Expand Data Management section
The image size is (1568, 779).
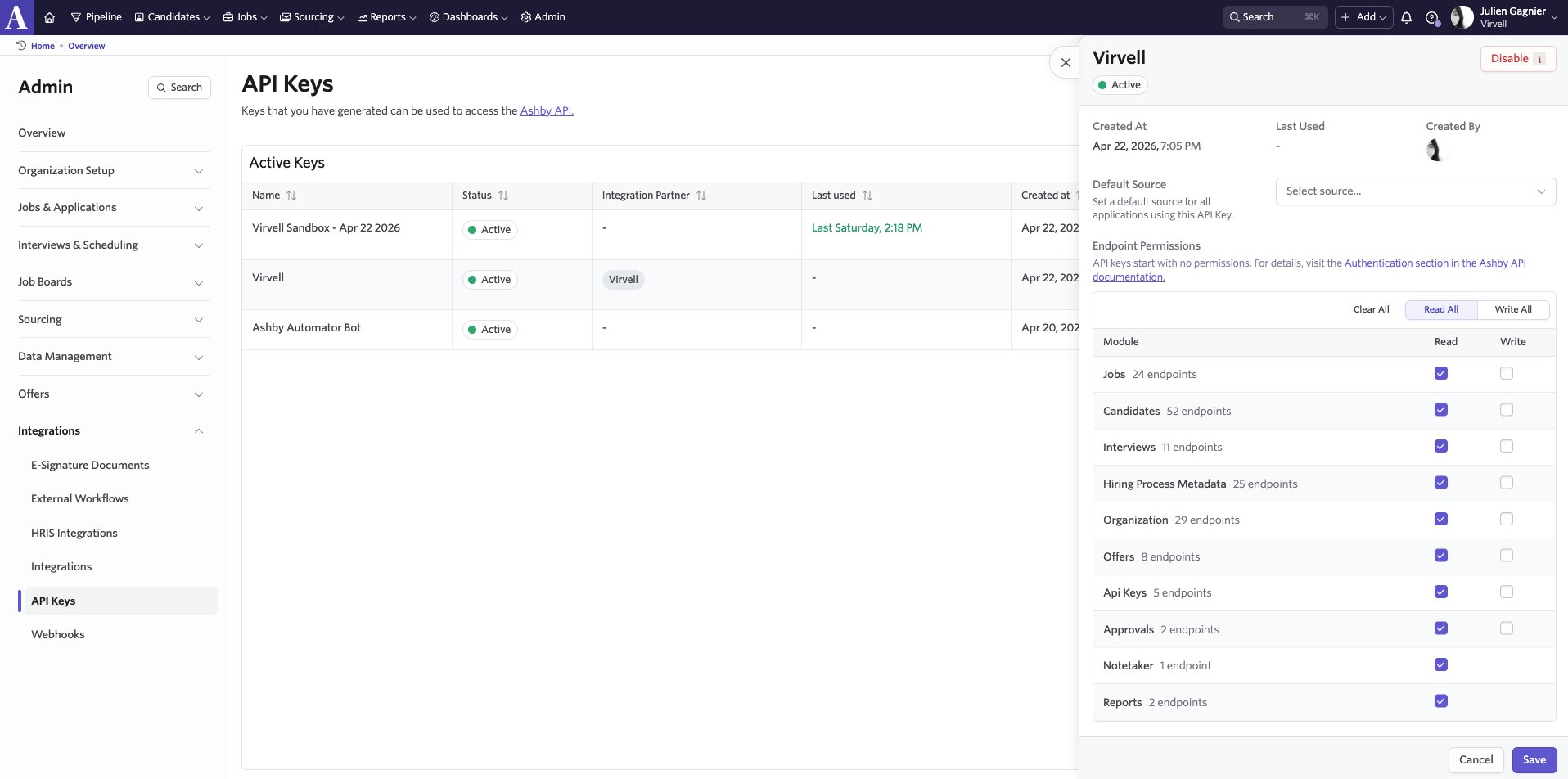point(114,357)
